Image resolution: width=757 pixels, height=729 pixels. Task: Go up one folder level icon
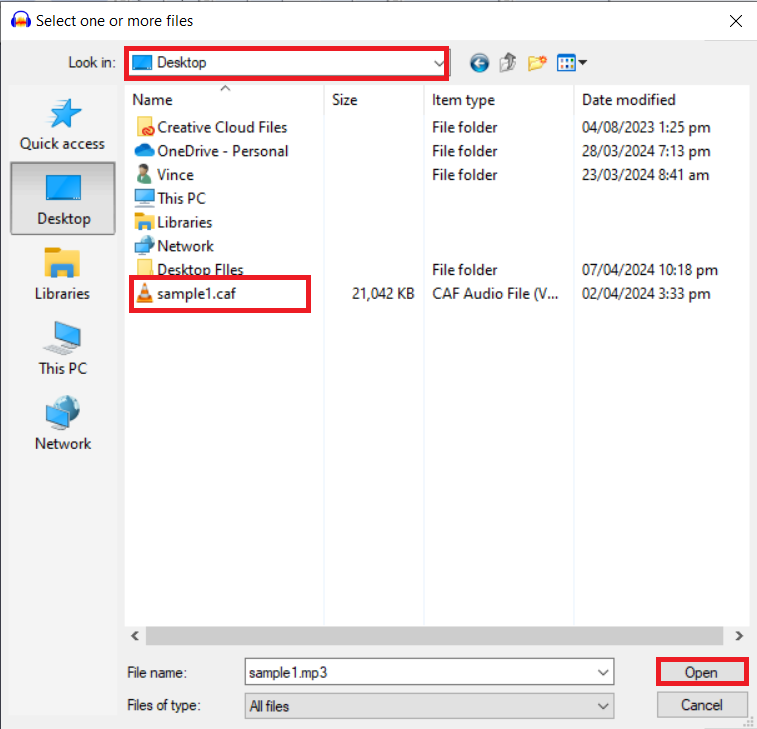[x=508, y=63]
